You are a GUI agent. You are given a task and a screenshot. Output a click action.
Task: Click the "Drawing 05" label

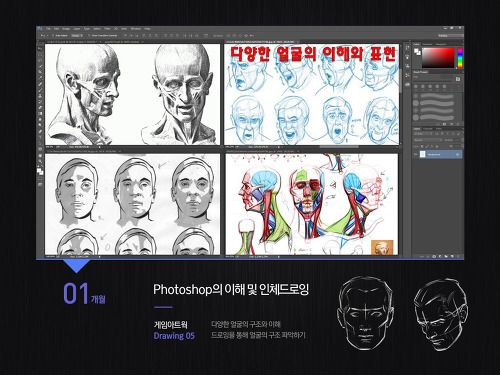[174, 336]
